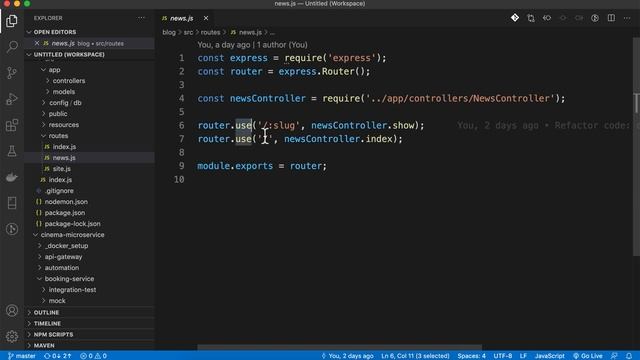
Task: Open the Testing flask icon
Action: click(12, 151)
